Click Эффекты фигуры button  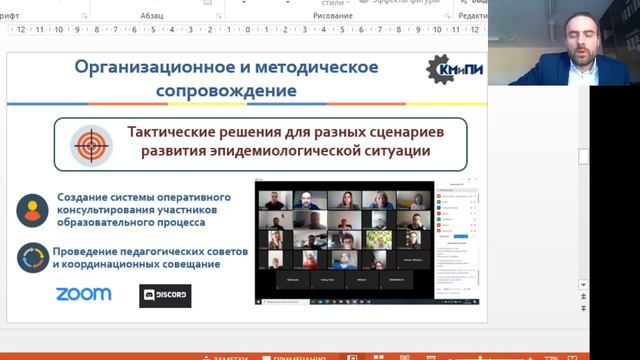click(x=399, y=2)
